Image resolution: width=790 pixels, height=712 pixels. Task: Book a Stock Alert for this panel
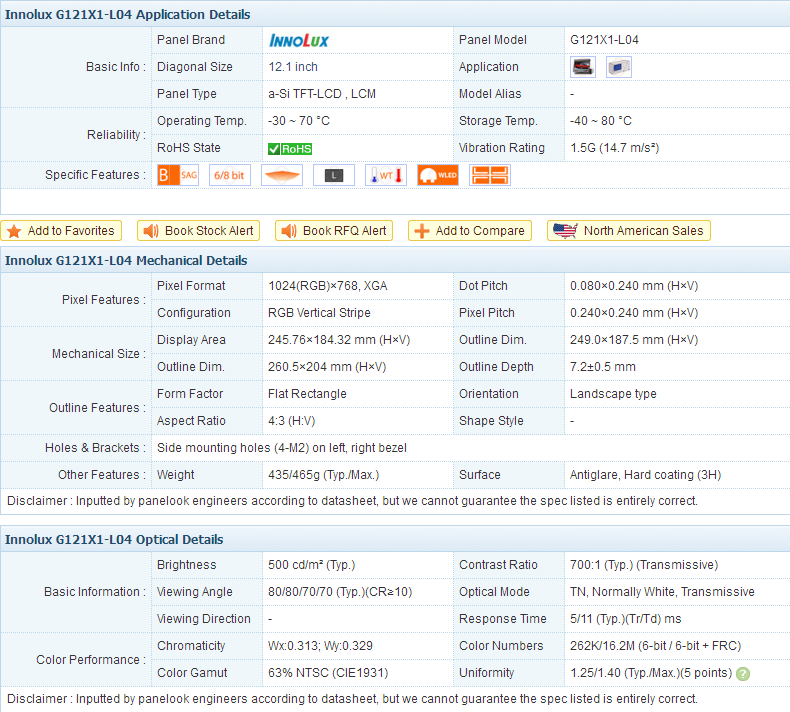click(x=199, y=231)
